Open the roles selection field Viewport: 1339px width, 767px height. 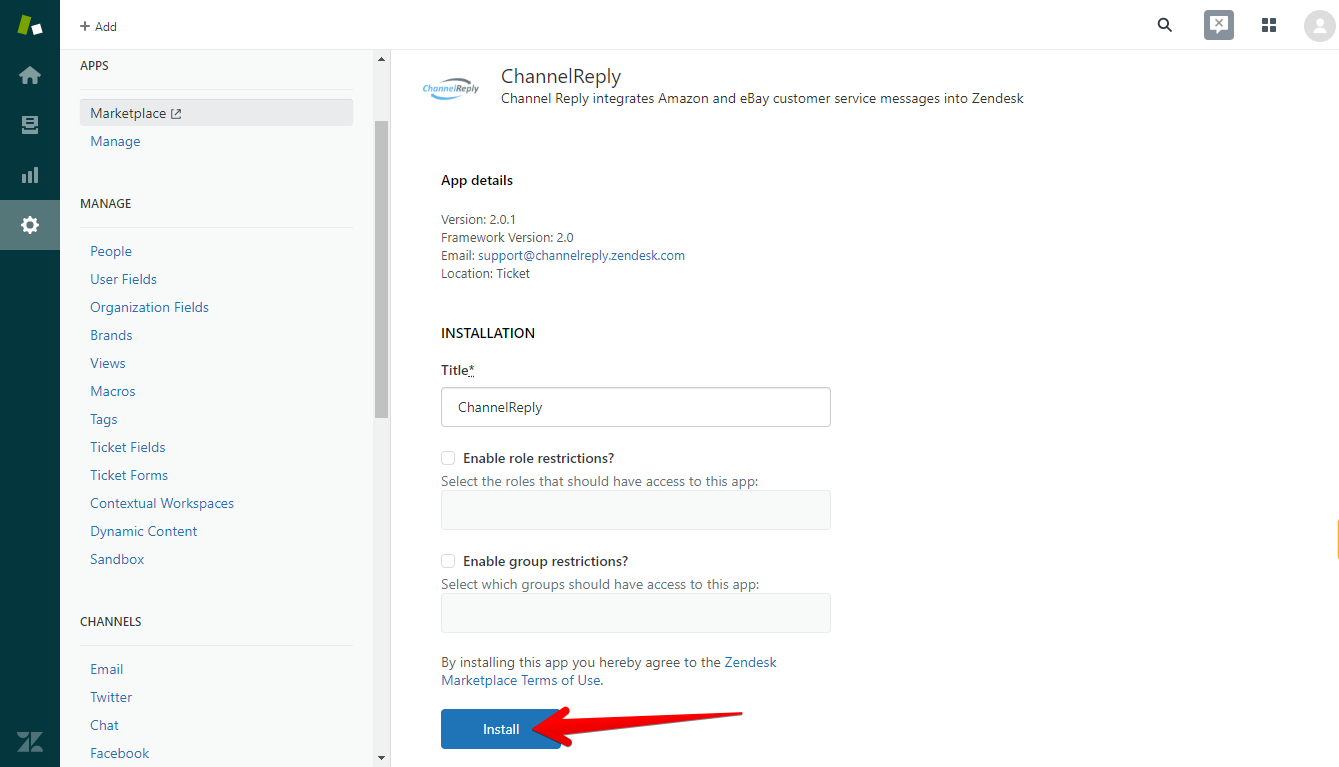(x=636, y=510)
